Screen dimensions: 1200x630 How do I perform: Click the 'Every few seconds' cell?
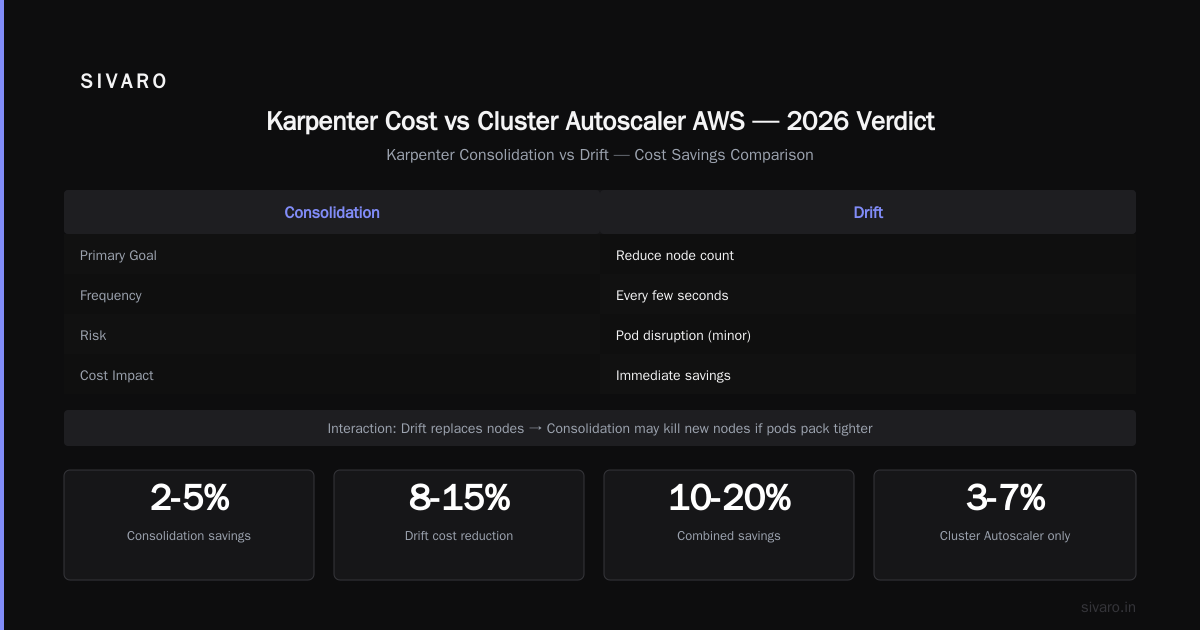click(x=672, y=295)
